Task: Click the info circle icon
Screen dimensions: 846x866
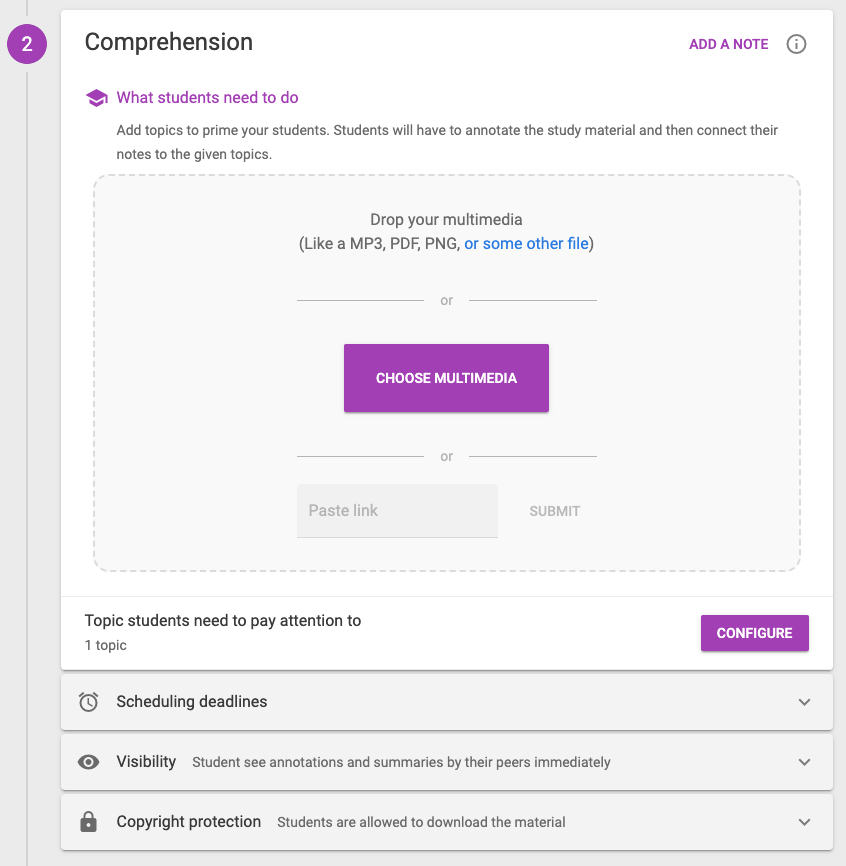Action: coord(796,44)
